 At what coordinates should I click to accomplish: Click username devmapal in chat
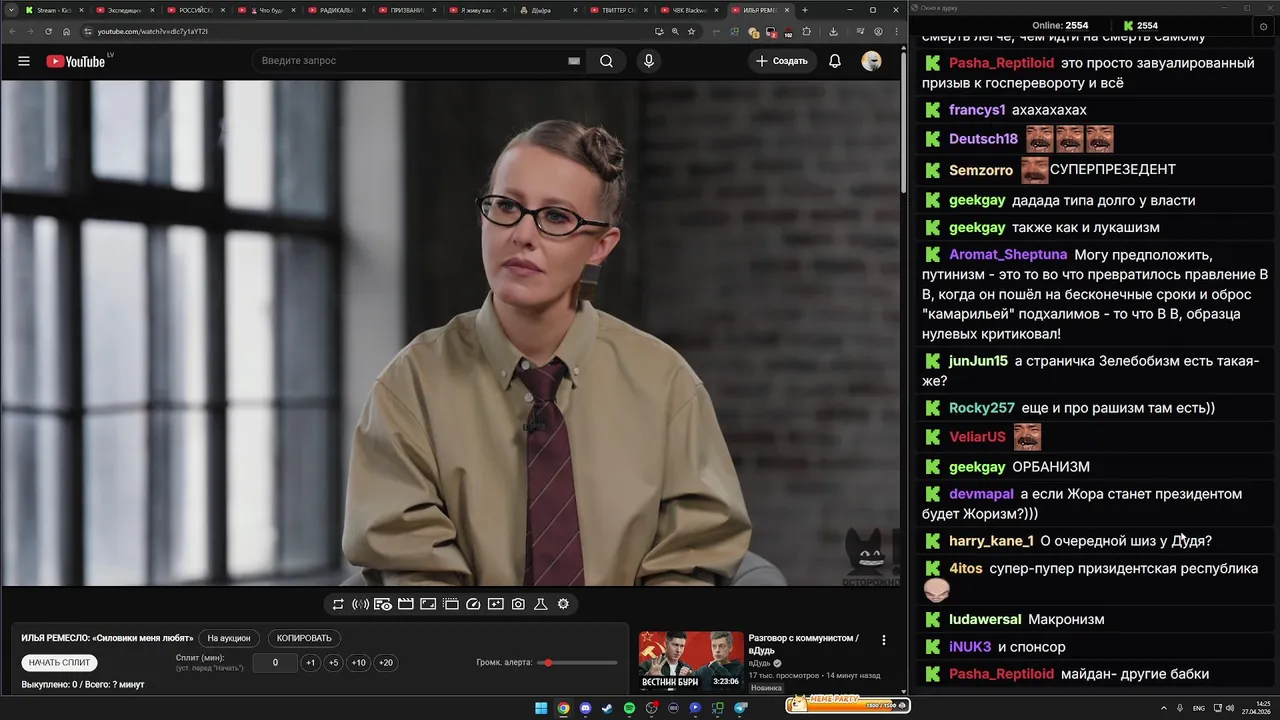[981, 494]
